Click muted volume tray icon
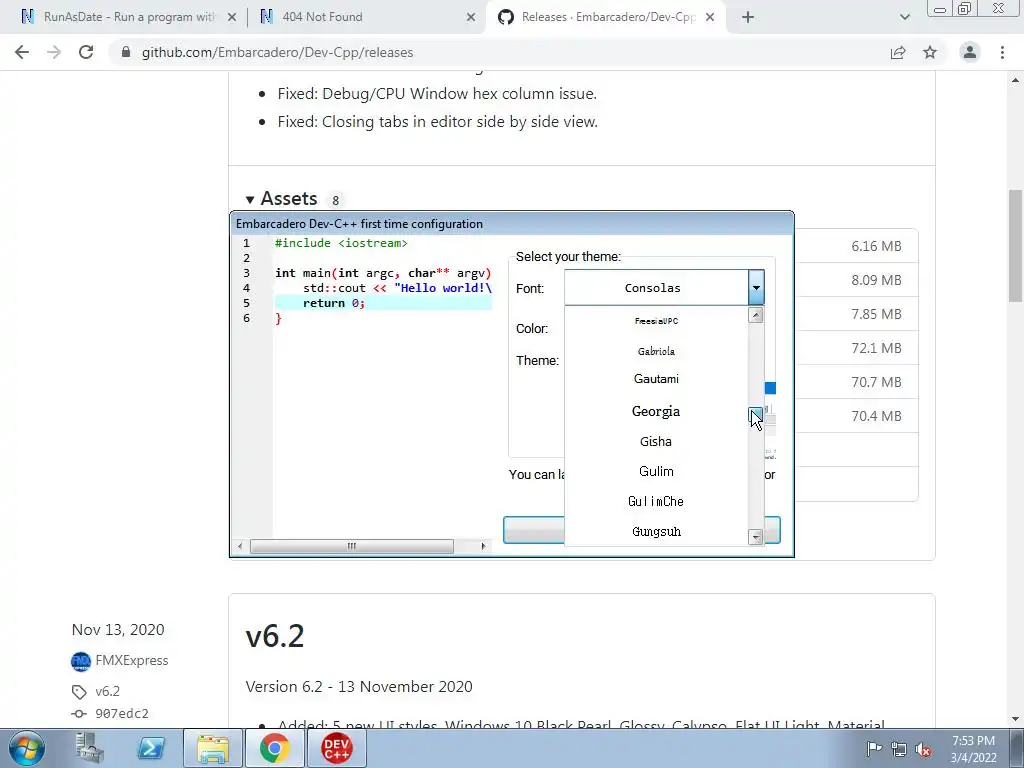 tap(923, 749)
